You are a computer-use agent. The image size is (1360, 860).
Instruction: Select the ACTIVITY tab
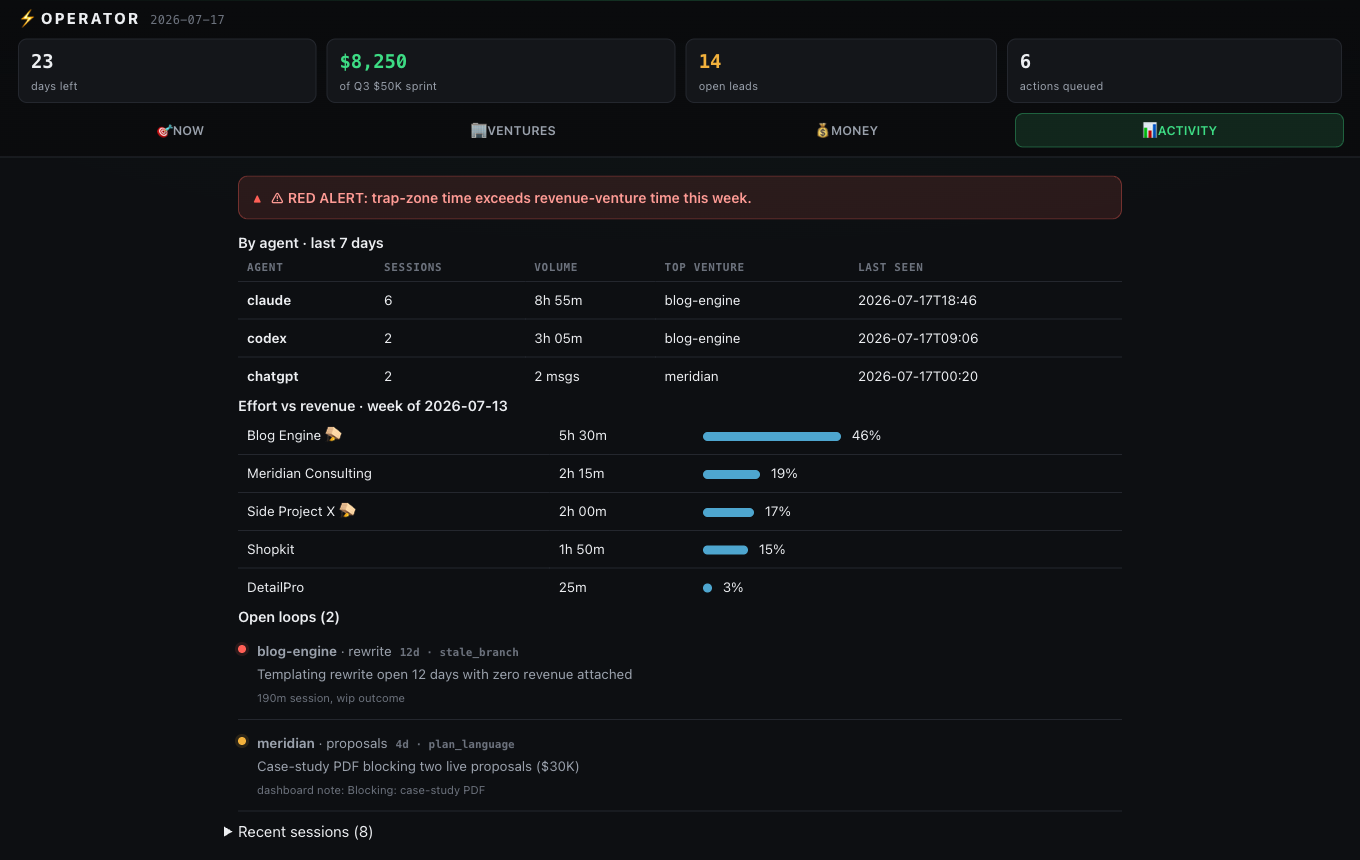pyautogui.click(x=1179, y=130)
